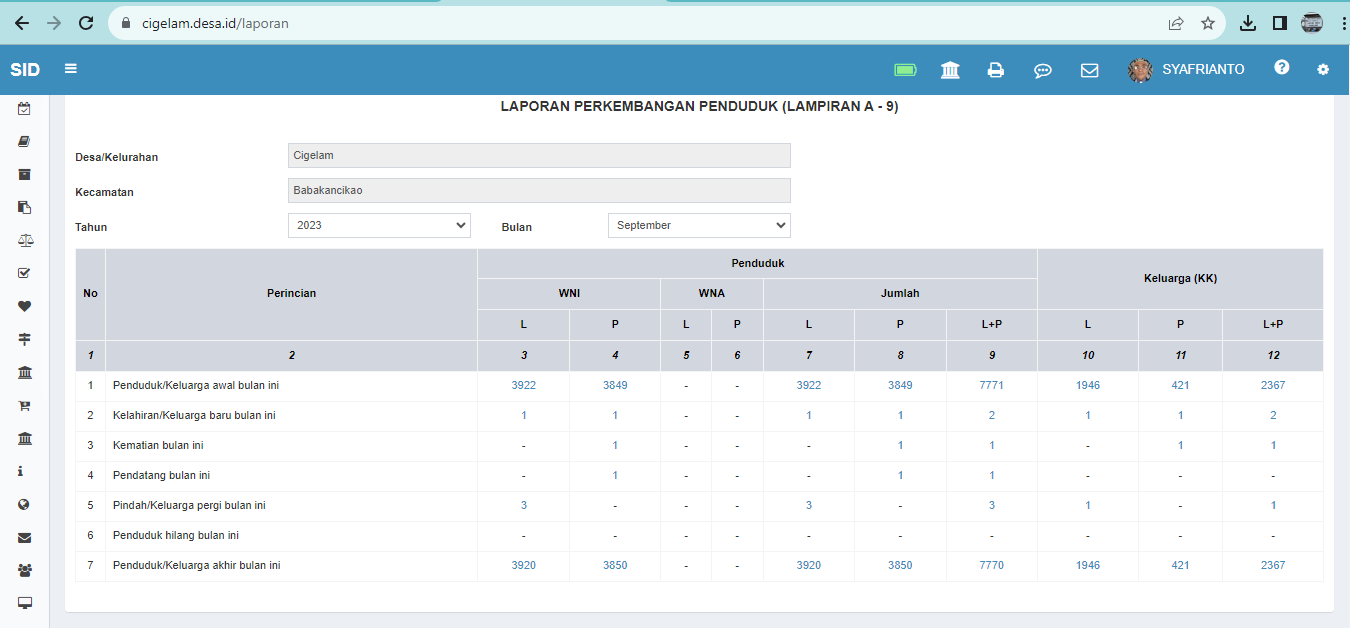Viewport: 1350px width, 628px height.
Task: Open the Bulan dropdown showing September
Action: [698, 225]
